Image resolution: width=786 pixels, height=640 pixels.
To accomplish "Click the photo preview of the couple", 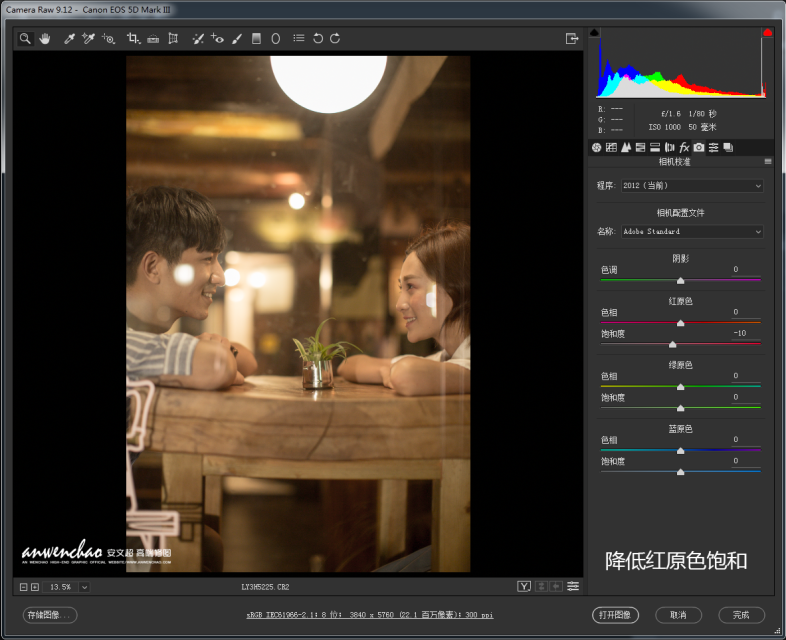I will (298, 314).
